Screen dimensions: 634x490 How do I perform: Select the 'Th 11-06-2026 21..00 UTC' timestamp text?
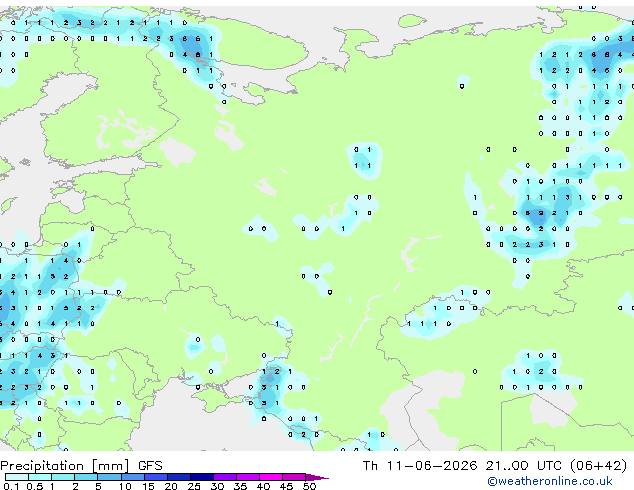point(463,466)
